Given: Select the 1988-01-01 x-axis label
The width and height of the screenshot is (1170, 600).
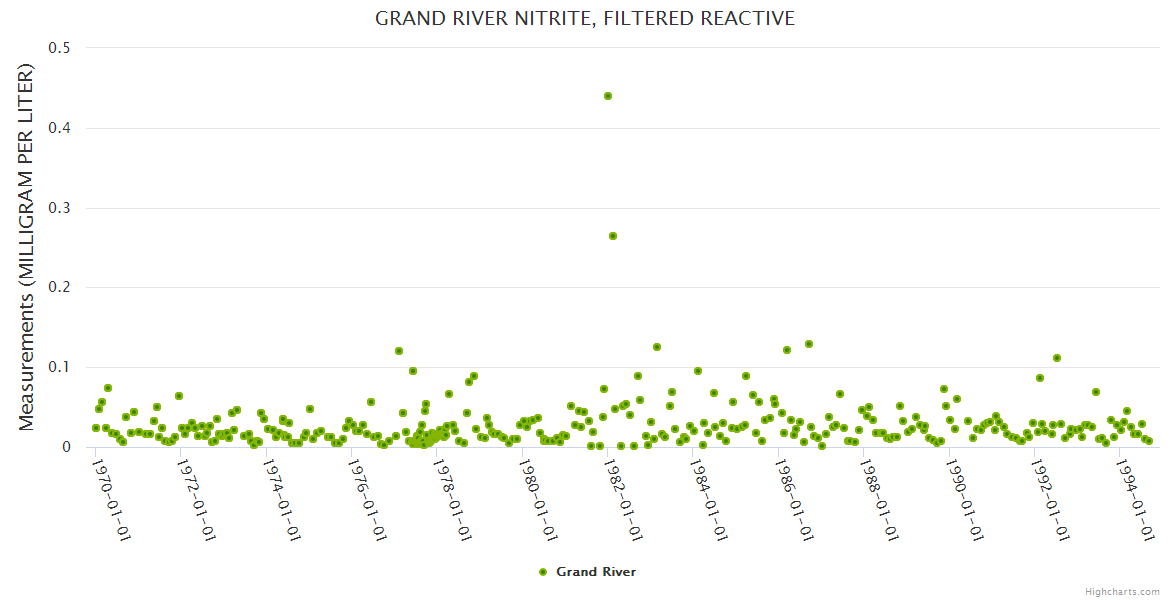Looking at the screenshot, I should (x=878, y=498).
